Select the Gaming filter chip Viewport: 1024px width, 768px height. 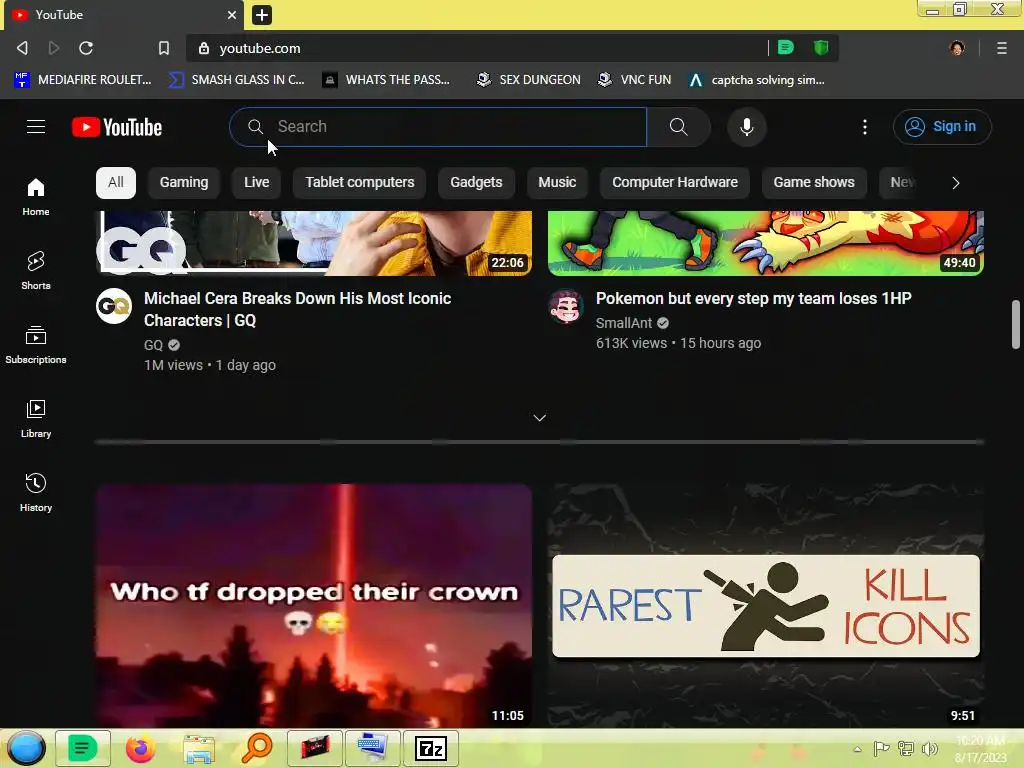184,182
